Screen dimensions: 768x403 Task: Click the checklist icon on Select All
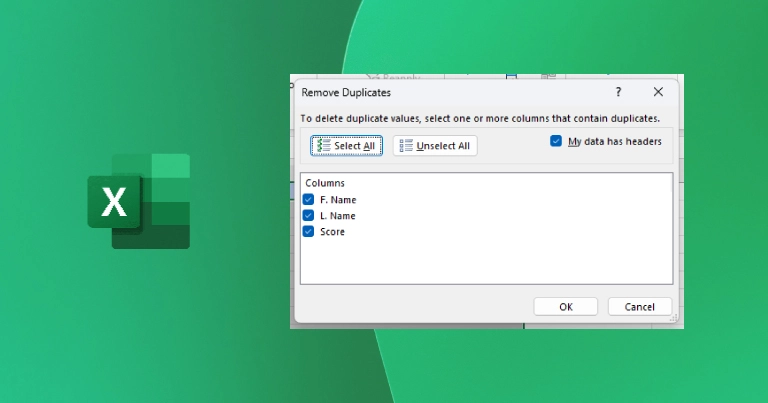pos(322,146)
